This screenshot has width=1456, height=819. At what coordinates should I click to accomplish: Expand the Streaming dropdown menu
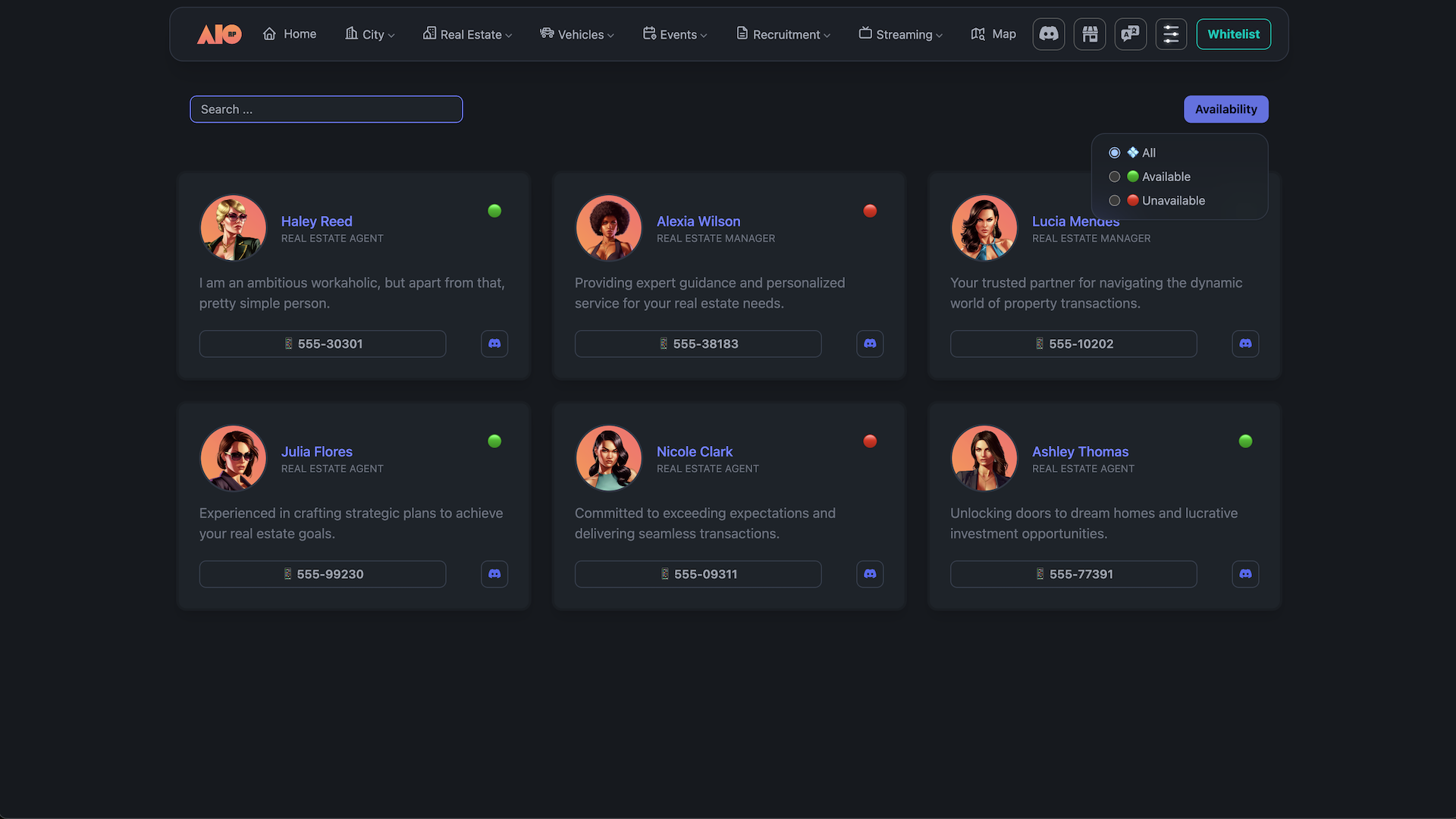[x=901, y=34]
